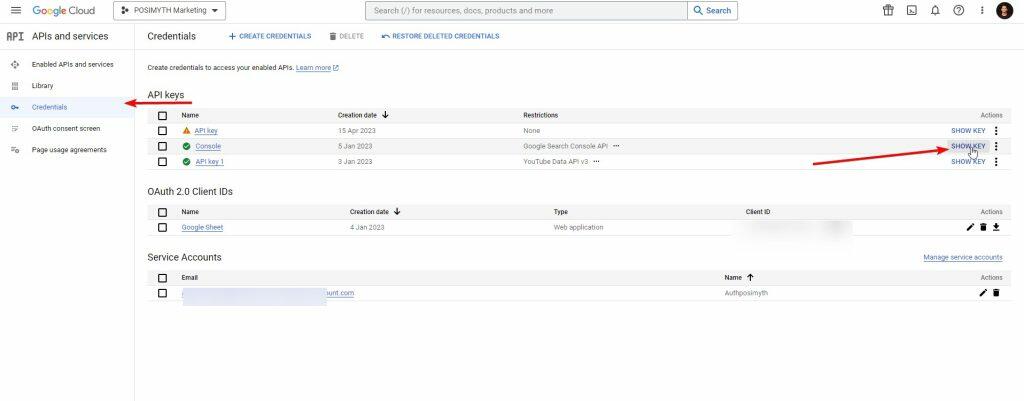This screenshot has width=1024, height=401.
Task: Click the Page usage agreements sidebar icon
Action: 15,150
